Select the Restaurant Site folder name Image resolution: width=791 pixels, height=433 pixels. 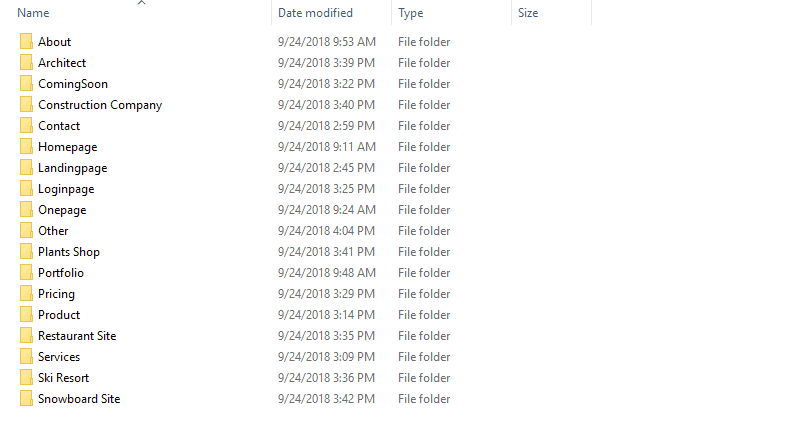click(77, 336)
